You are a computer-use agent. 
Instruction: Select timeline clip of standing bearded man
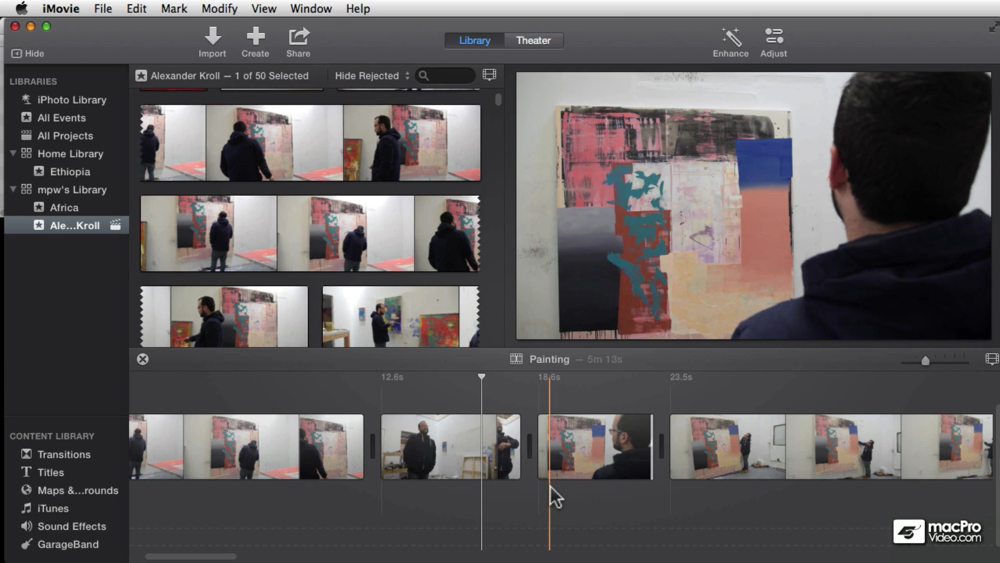pyautogui.click(x=450, y=446)
